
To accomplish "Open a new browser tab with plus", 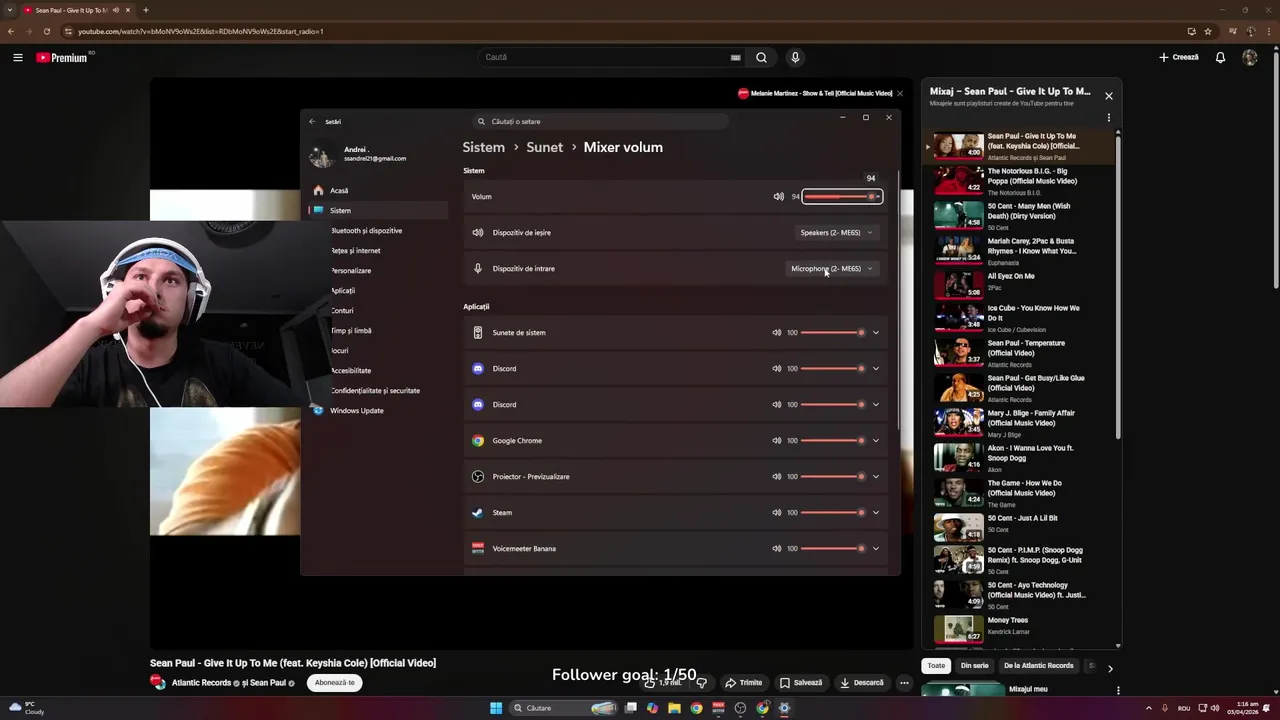I will (145, 10).
